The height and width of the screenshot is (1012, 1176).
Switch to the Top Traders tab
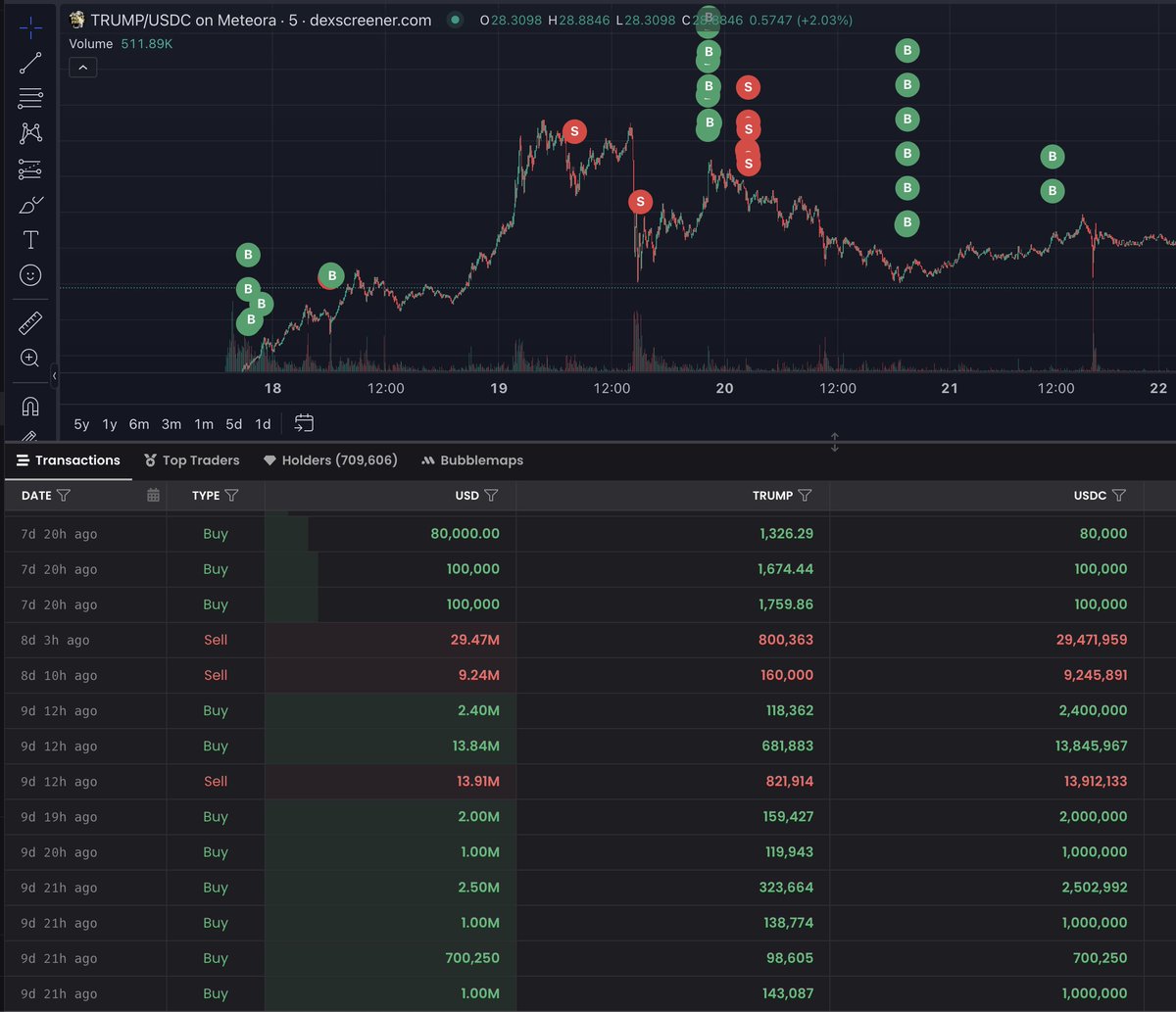191,459
